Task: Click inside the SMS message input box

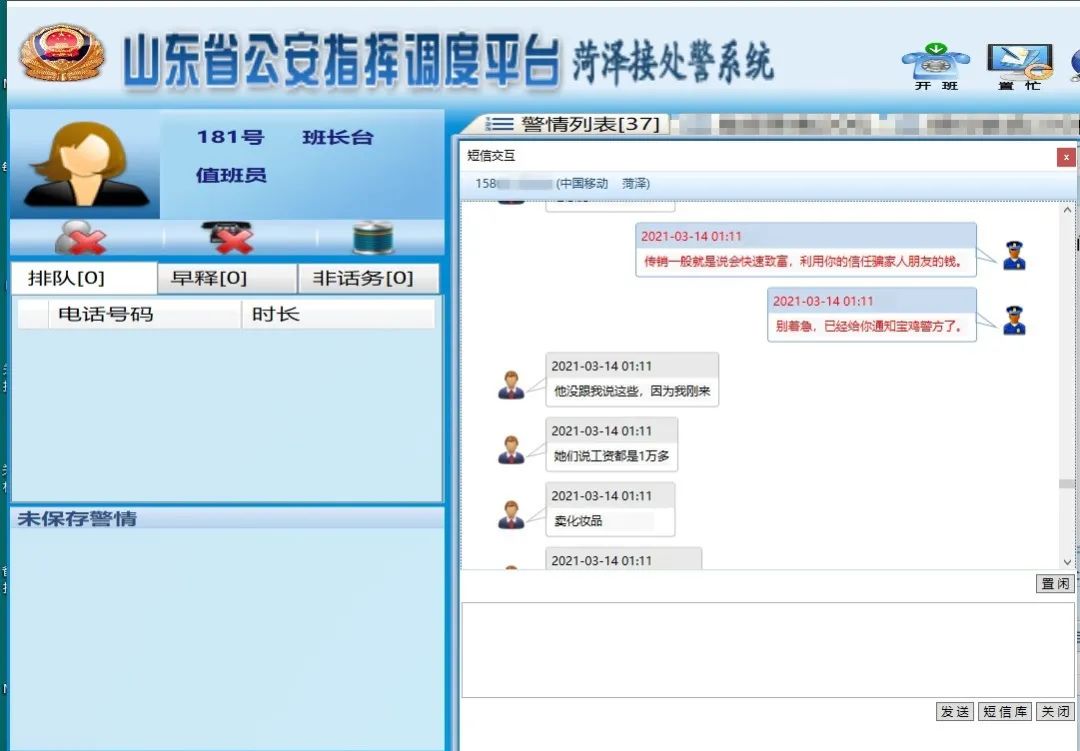Action: click(x=767, y=650)
